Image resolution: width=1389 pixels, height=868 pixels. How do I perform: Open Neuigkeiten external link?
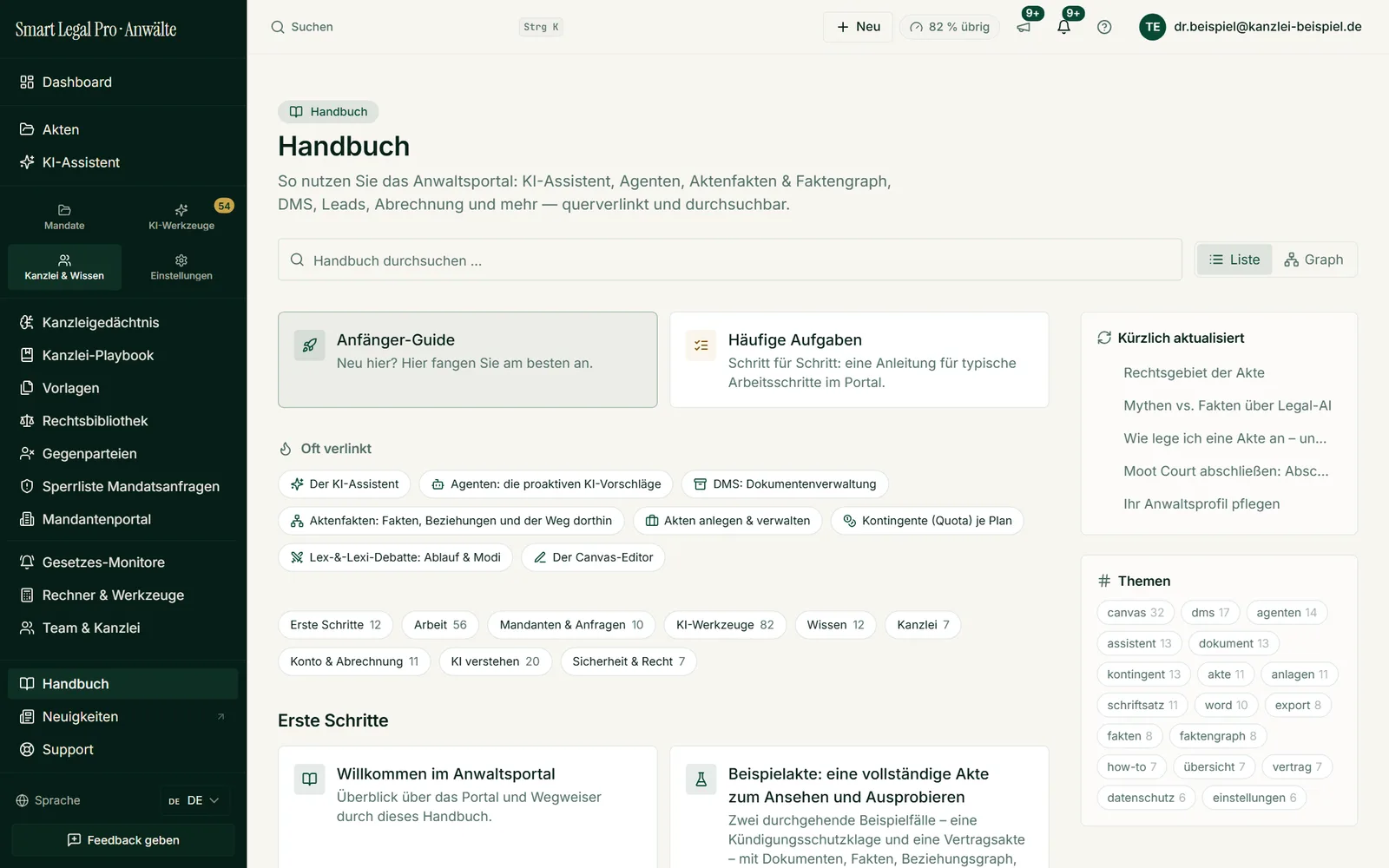(123, 717)
